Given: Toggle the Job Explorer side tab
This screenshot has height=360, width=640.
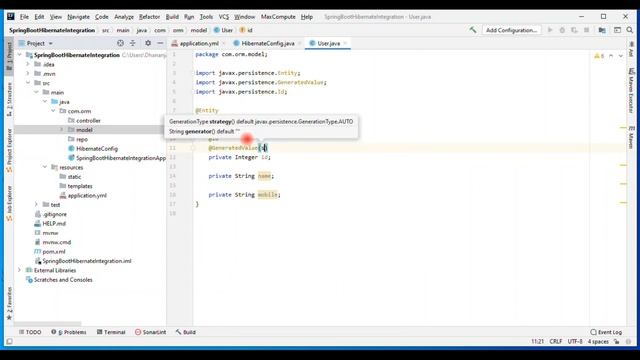Looking at the screenshot, I should click(x=9, y=204).
